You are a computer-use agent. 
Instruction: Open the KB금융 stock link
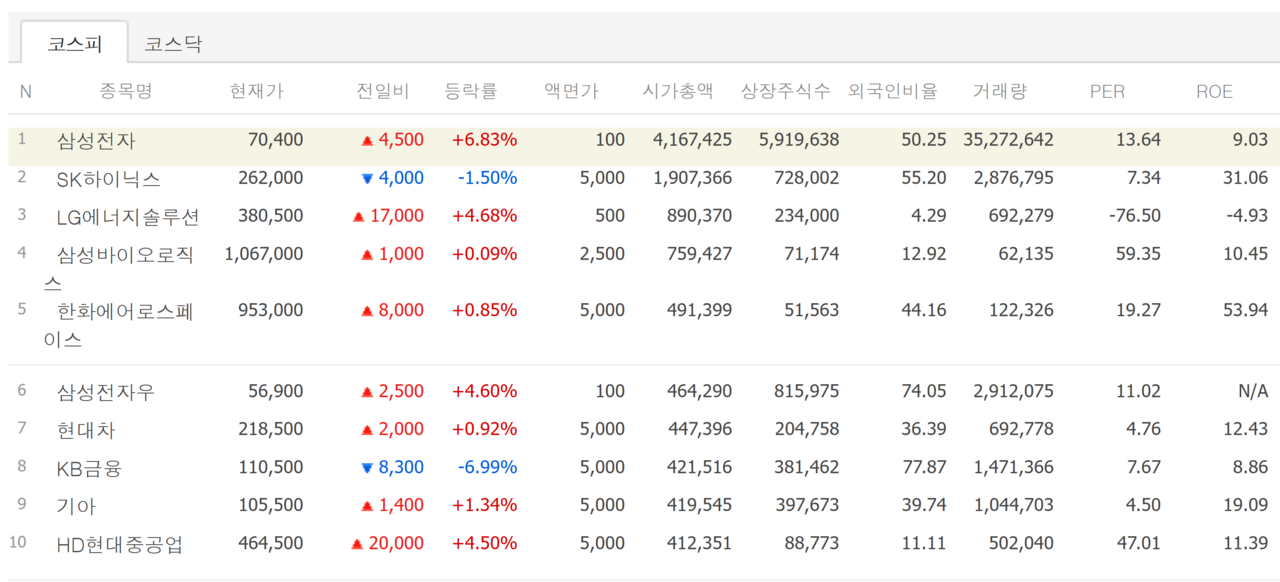tap(89, 468)
